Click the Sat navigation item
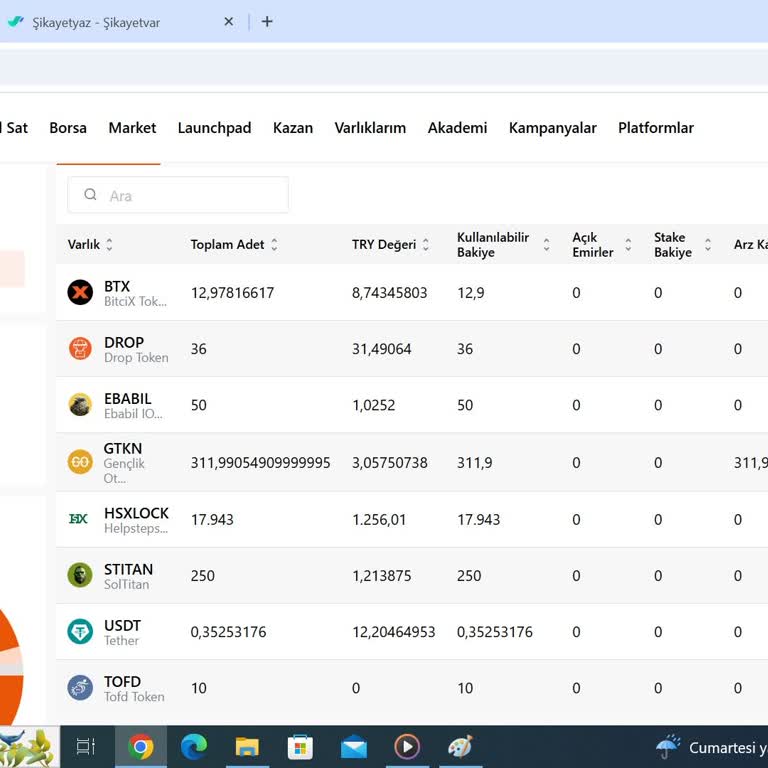768x768 pixels. [17, 128]
